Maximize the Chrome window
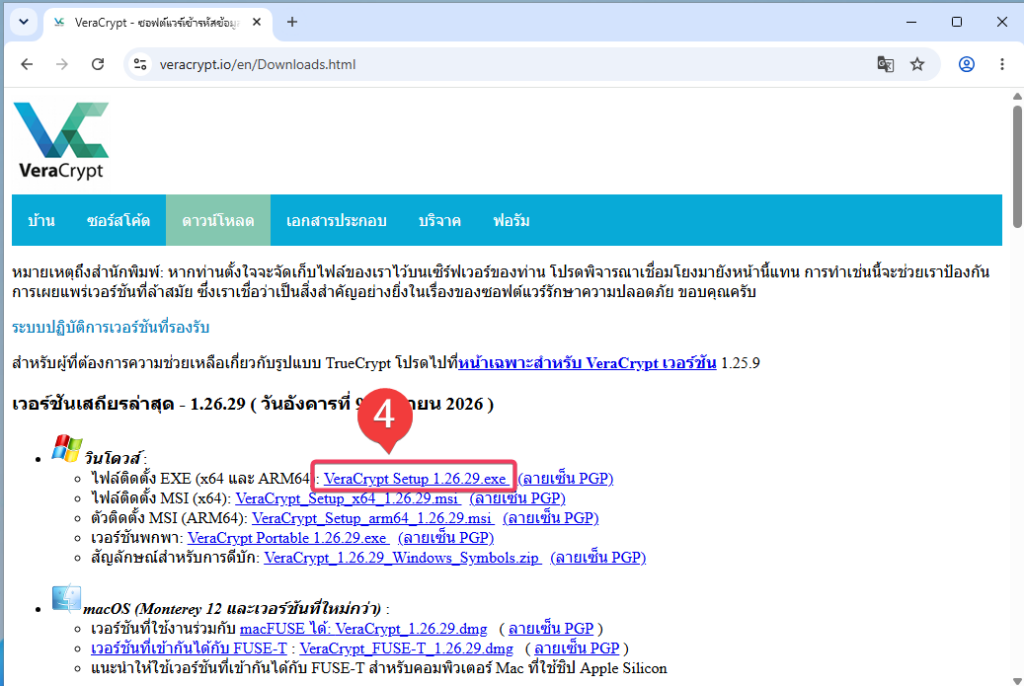The image size is (1024, 686). 957,22
